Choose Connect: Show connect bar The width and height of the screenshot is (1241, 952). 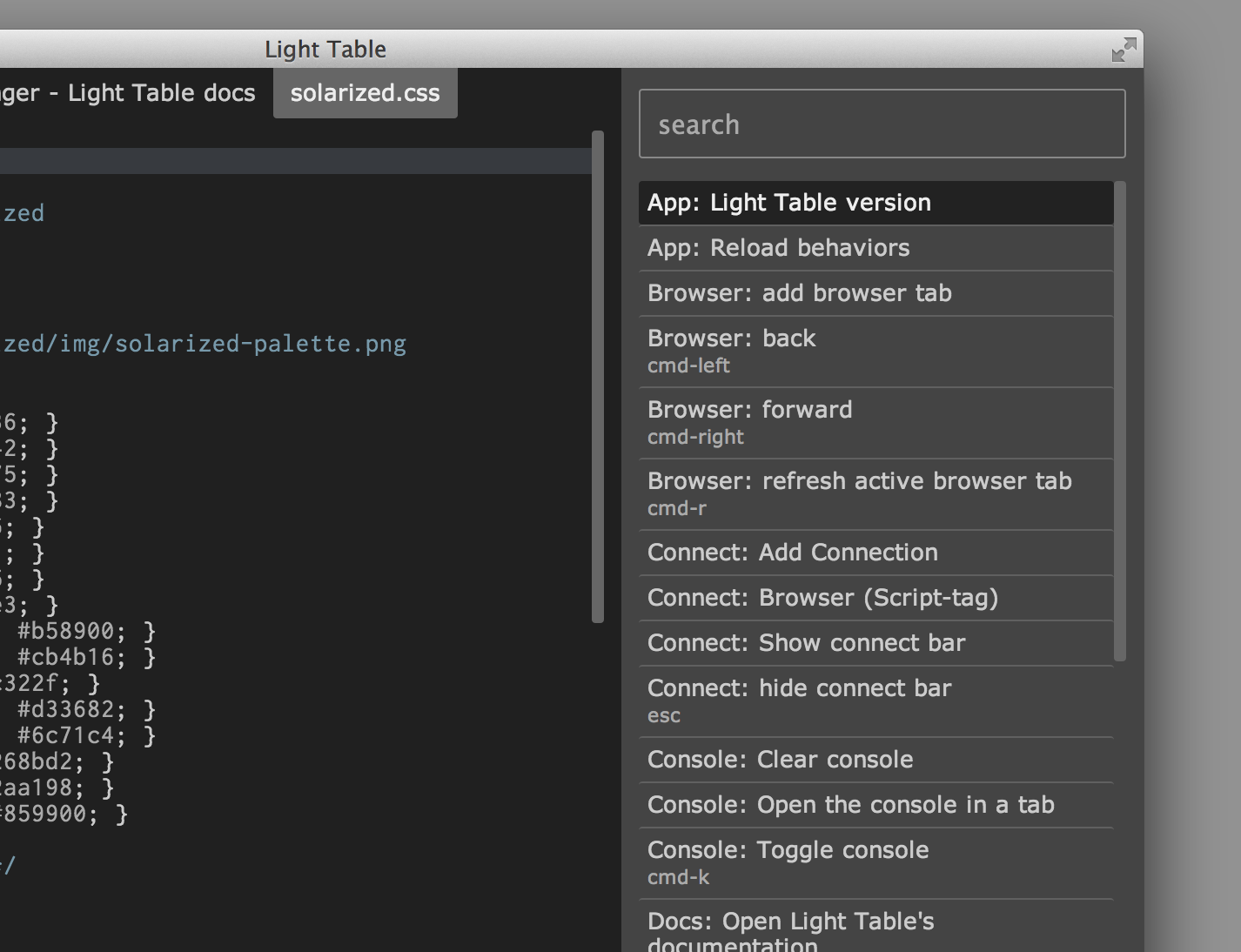[x=875, y=643]
